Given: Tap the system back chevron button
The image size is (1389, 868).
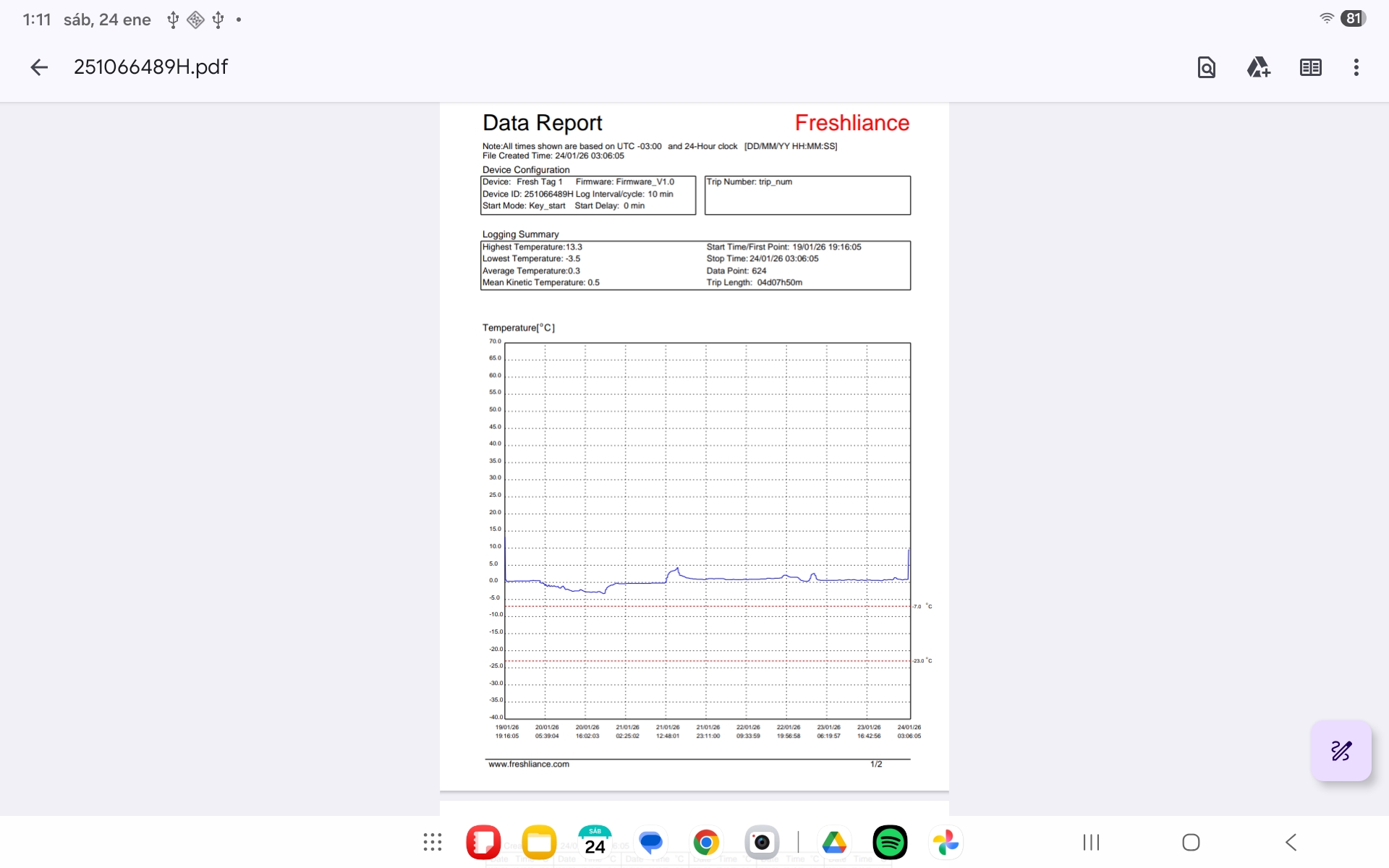Looking at the screenshot, I should [1291, 842].
